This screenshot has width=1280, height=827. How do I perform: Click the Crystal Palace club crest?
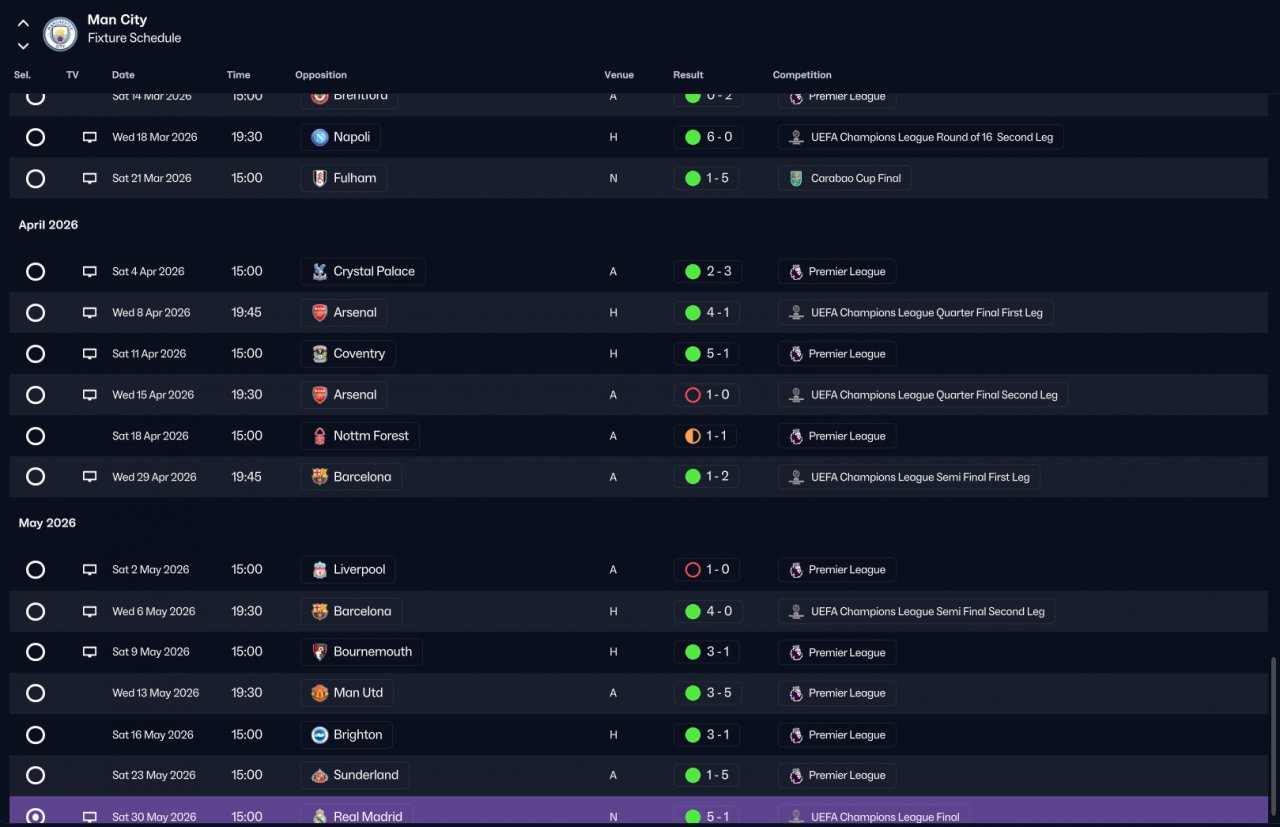coord(319,271)
